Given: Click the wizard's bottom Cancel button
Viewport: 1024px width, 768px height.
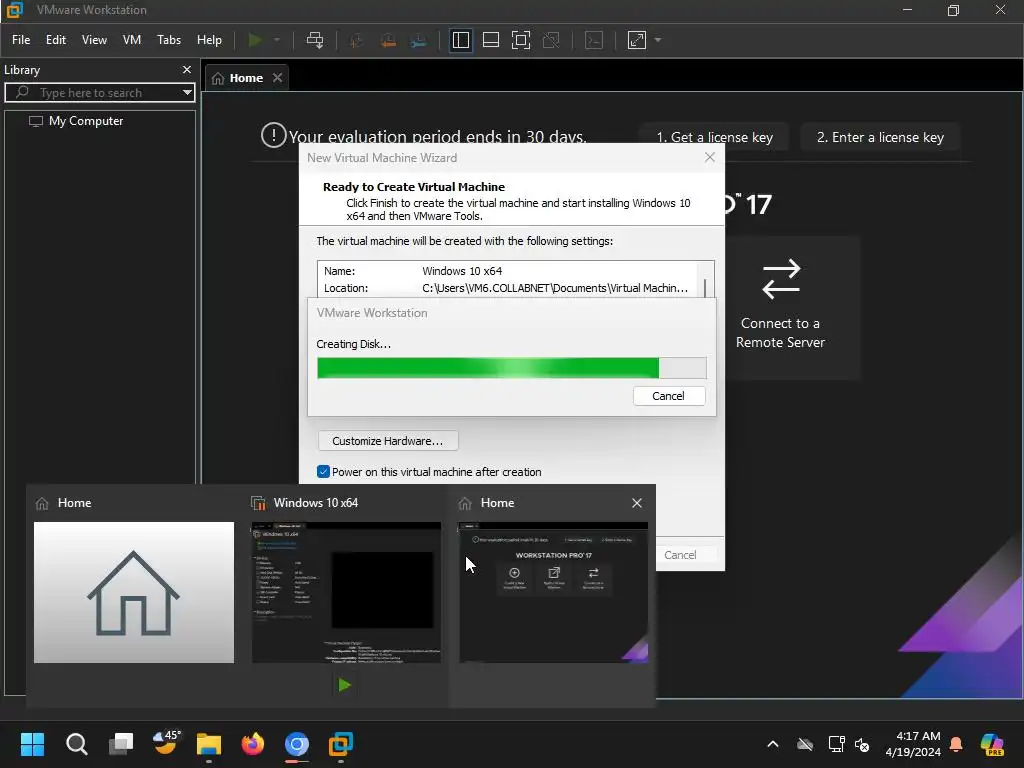Looking at the screenshot, I should pyautogui.click(x=680, y=554).
